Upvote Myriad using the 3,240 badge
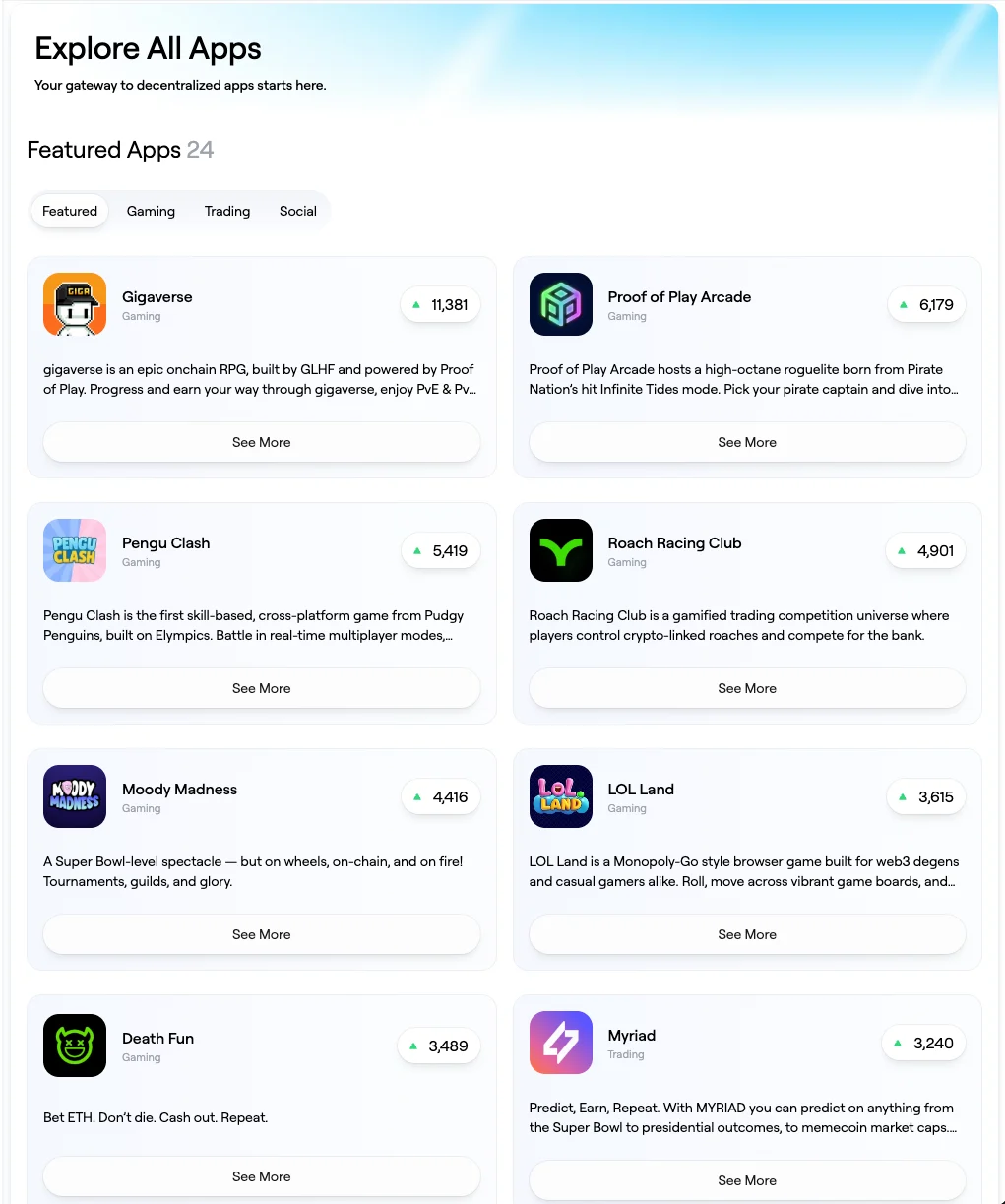1005x1204 pixels. pyautogui.click(x=923, y=1043)
